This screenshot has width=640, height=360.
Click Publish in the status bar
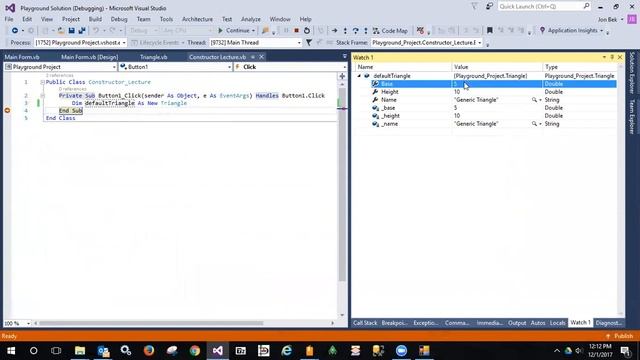[620, 336]
